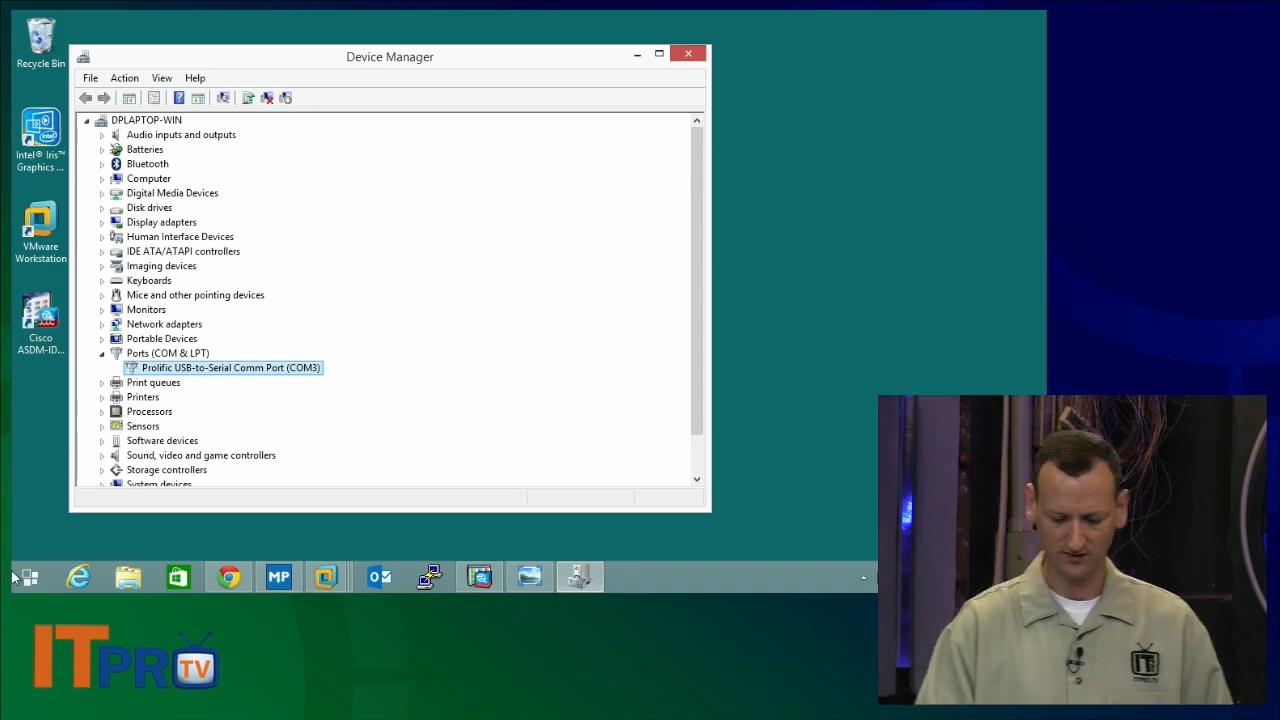Viewport: 1280px width, 720px height.
Task: Open Google Chrome from the taskbar
Action: [229, 577]
